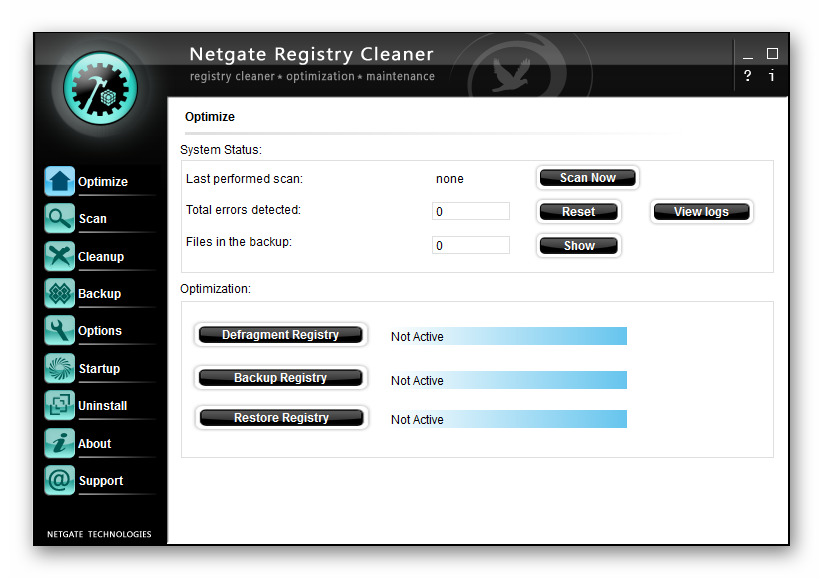This screenshot has height=578, width=822.
Task: Click Restore Registry button
Action: (x=281, y=418)
